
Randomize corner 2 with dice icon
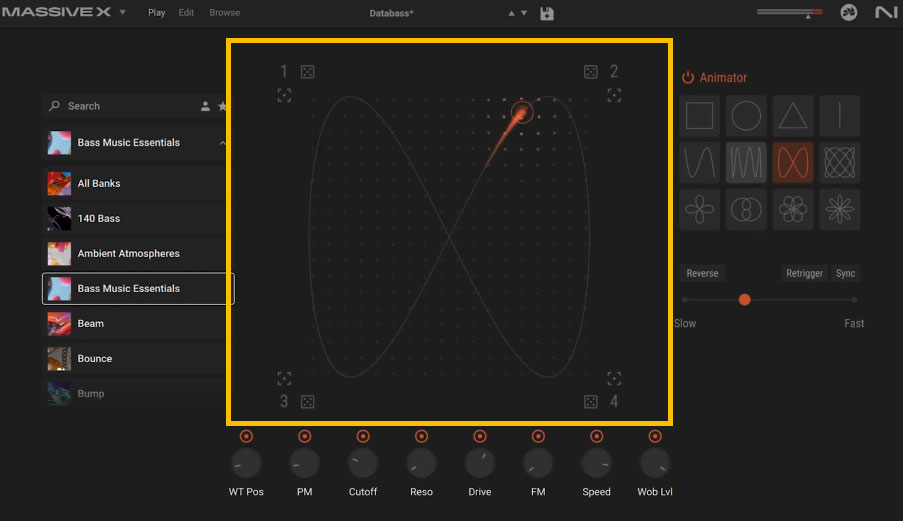click(x=590, y=72)
